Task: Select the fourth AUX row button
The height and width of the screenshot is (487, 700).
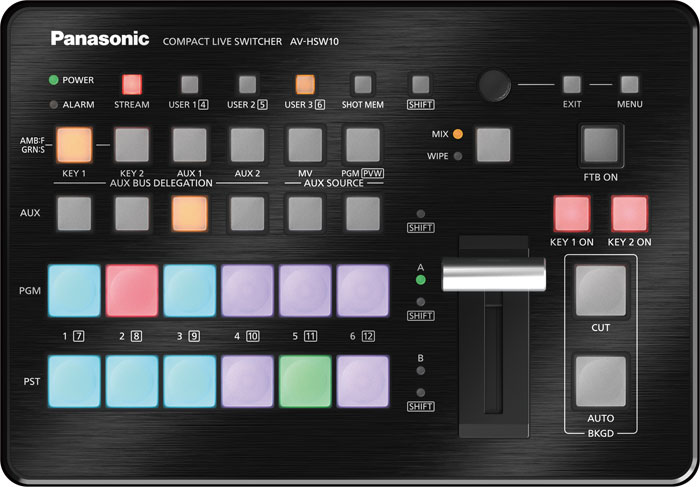Action: (x=247, y=214)
